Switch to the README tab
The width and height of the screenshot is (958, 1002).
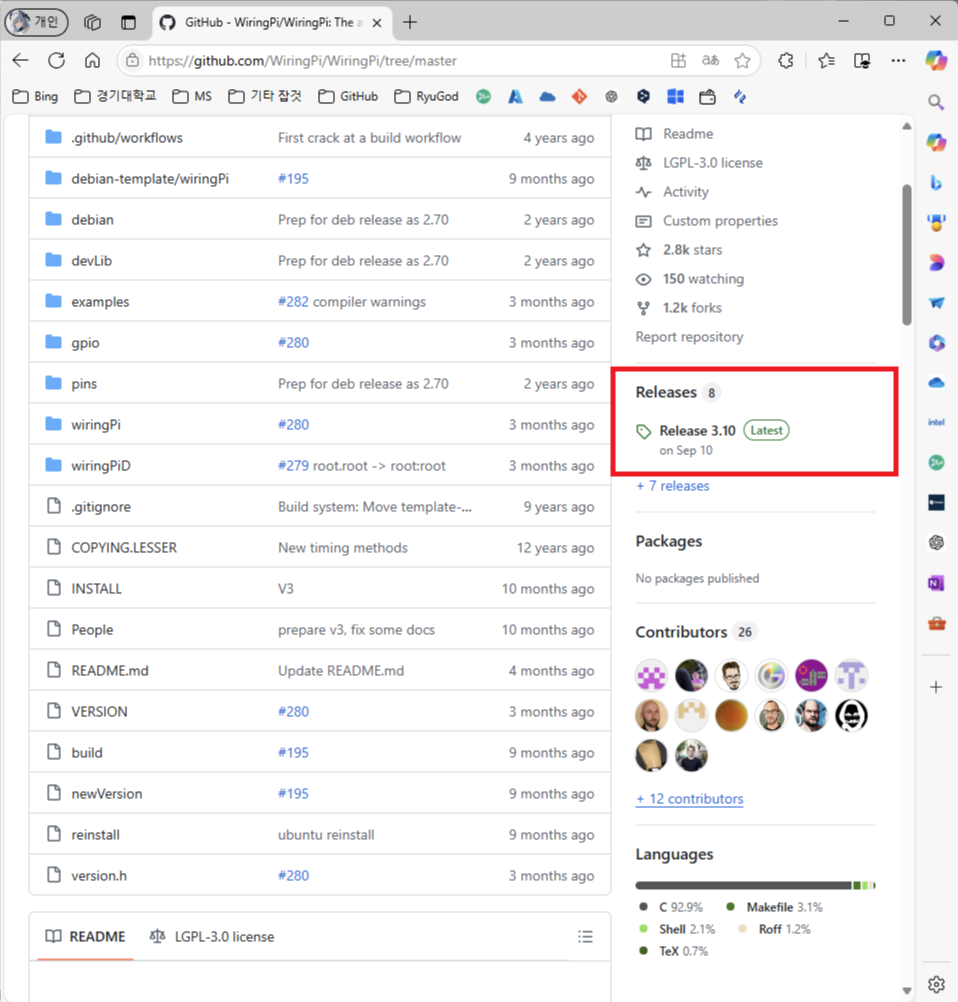coord(86,937)
